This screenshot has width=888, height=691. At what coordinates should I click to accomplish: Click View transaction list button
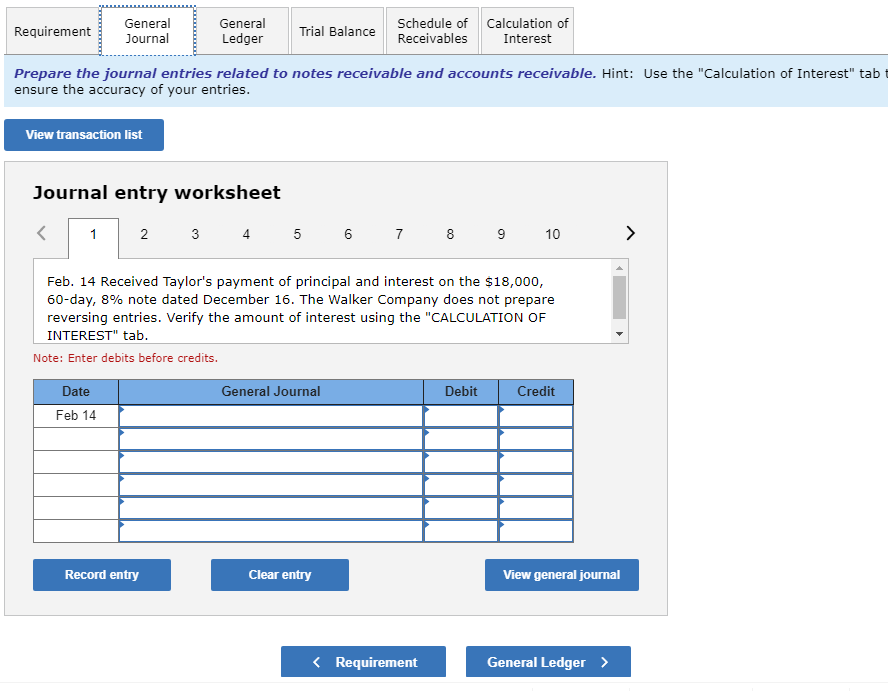[84, 135]
